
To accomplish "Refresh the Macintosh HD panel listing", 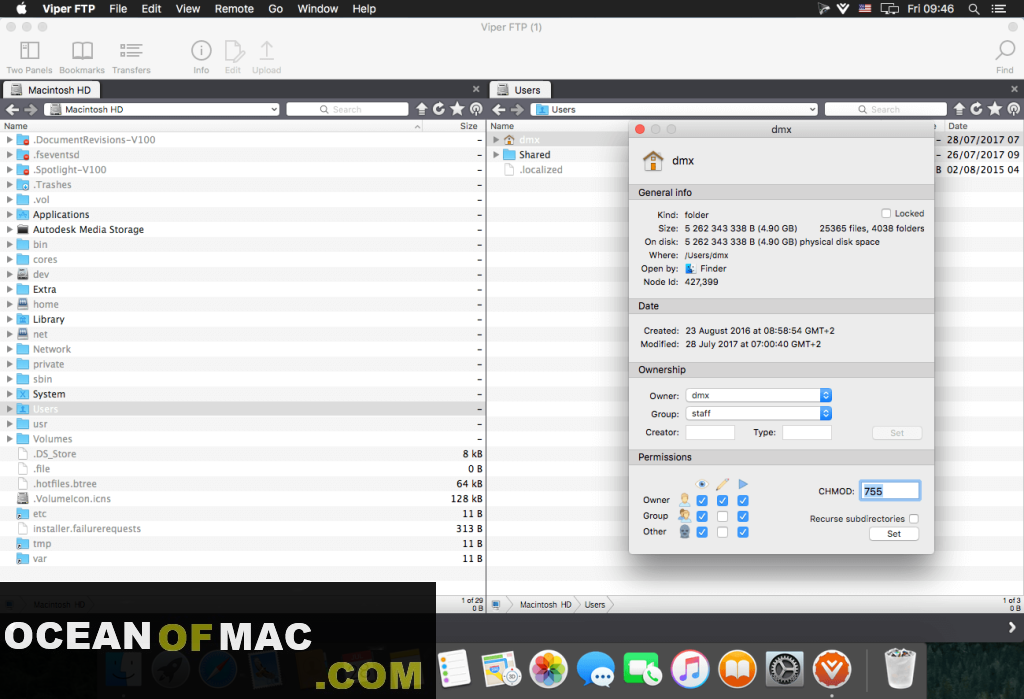I will tap(439, 109).
